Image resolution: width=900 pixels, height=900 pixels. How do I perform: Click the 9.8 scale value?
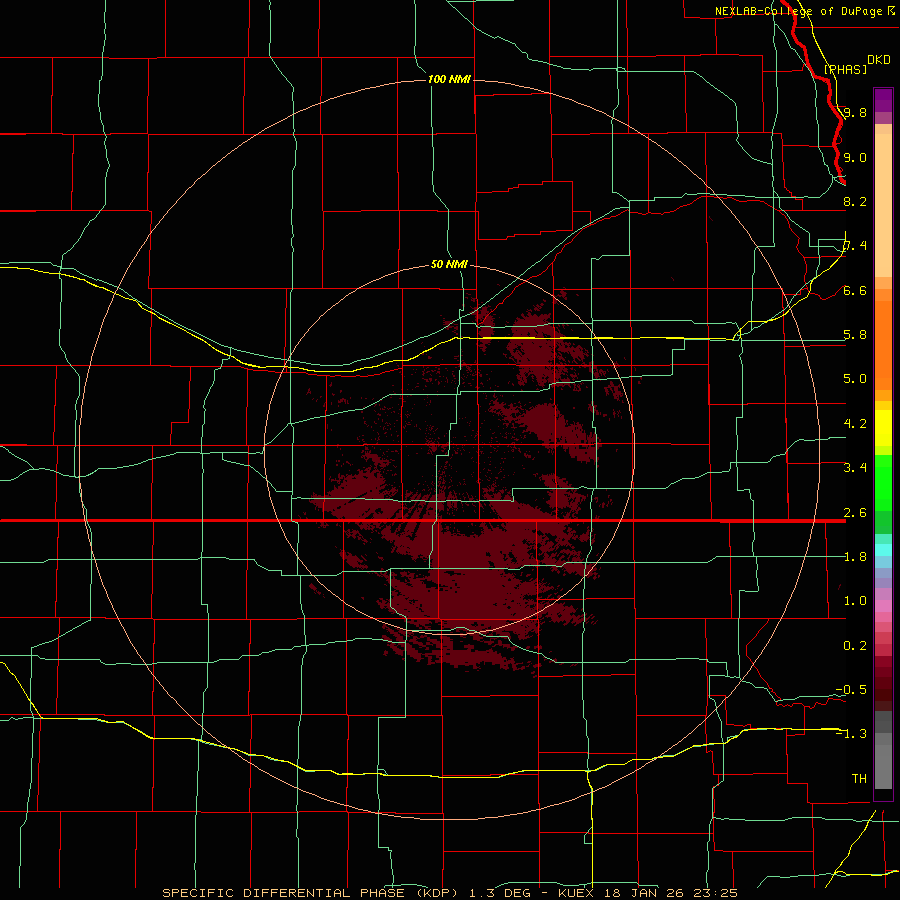tap(855, 112)
